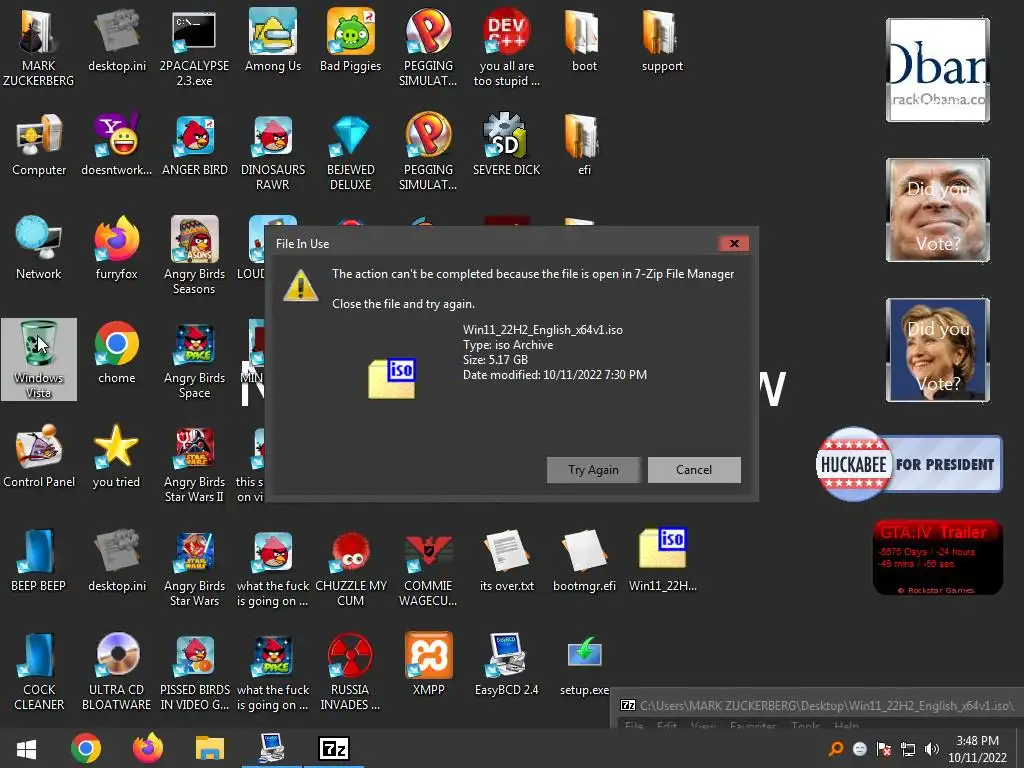Select the CHUZZLE MY CUM shortcut
1024x768 pixels.
pos(351,568)
